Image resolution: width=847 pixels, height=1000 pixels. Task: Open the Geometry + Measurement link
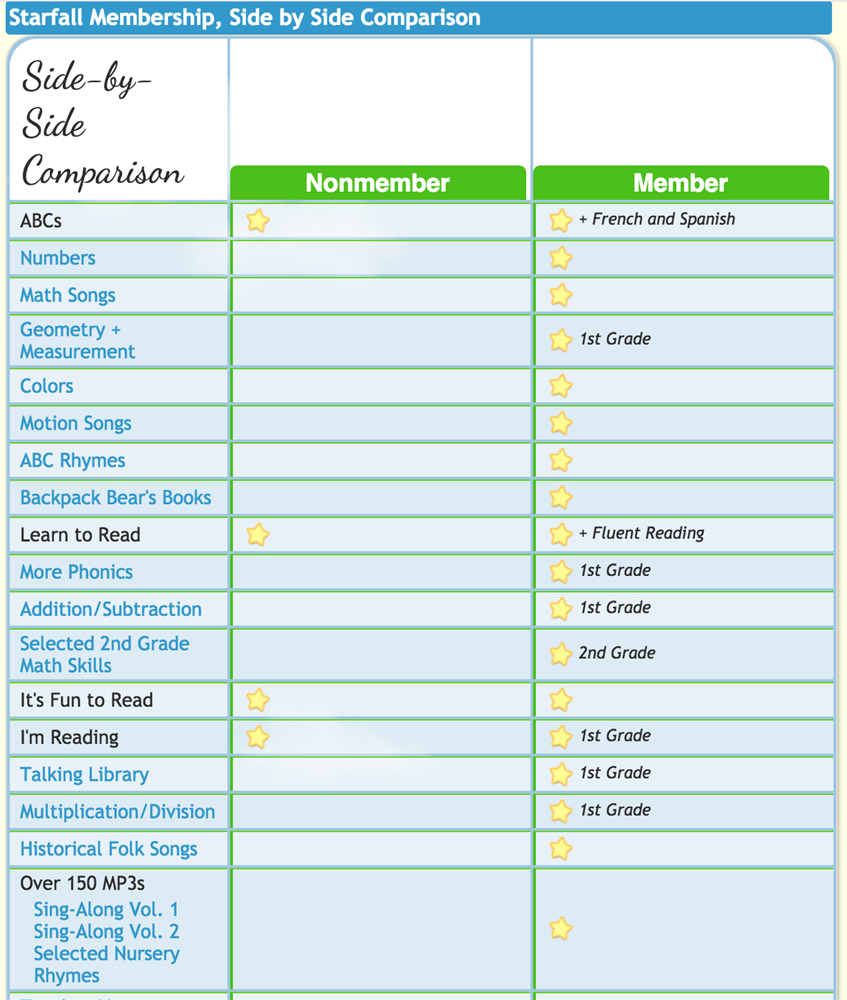[x=77, y=341]
